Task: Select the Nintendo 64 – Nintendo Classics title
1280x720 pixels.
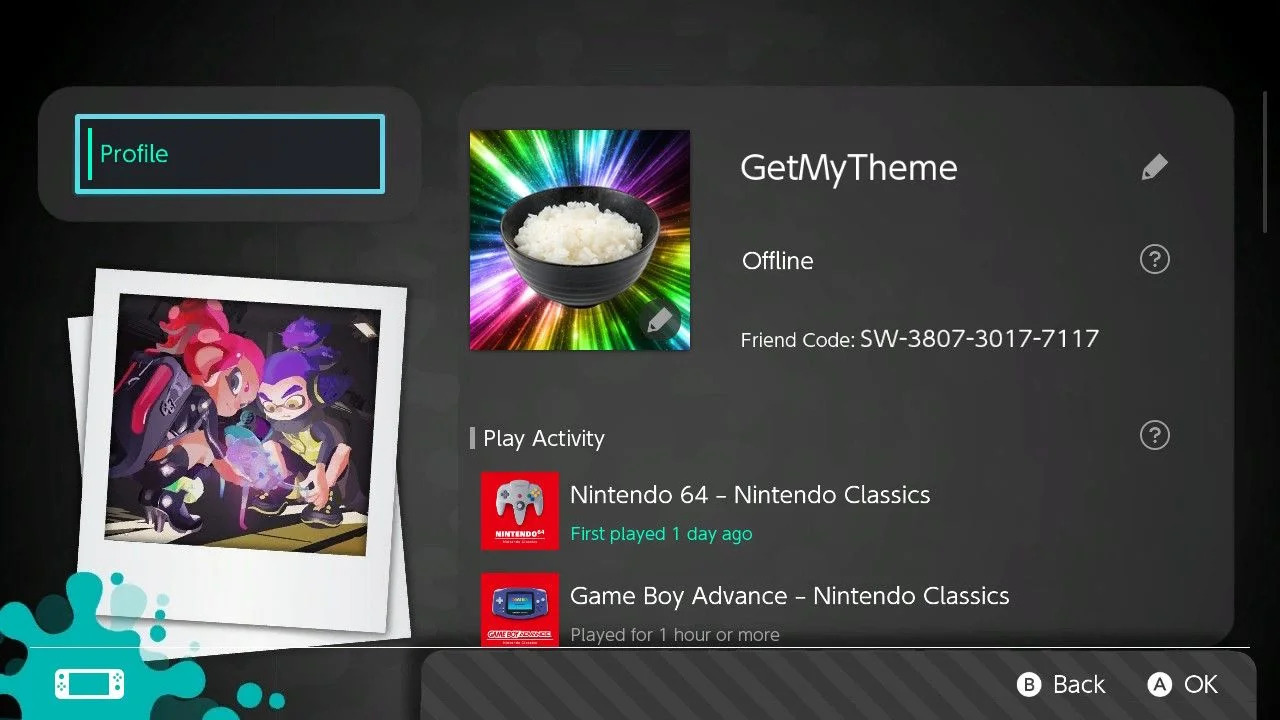Action: tap(750, 495)
